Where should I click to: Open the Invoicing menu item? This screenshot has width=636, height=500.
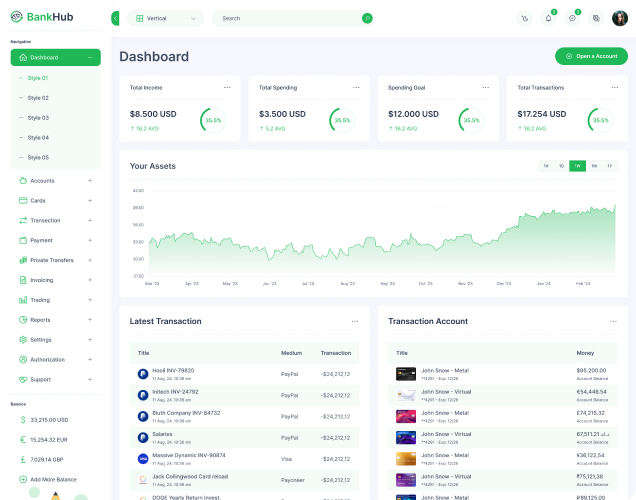[x=42, y=280]
